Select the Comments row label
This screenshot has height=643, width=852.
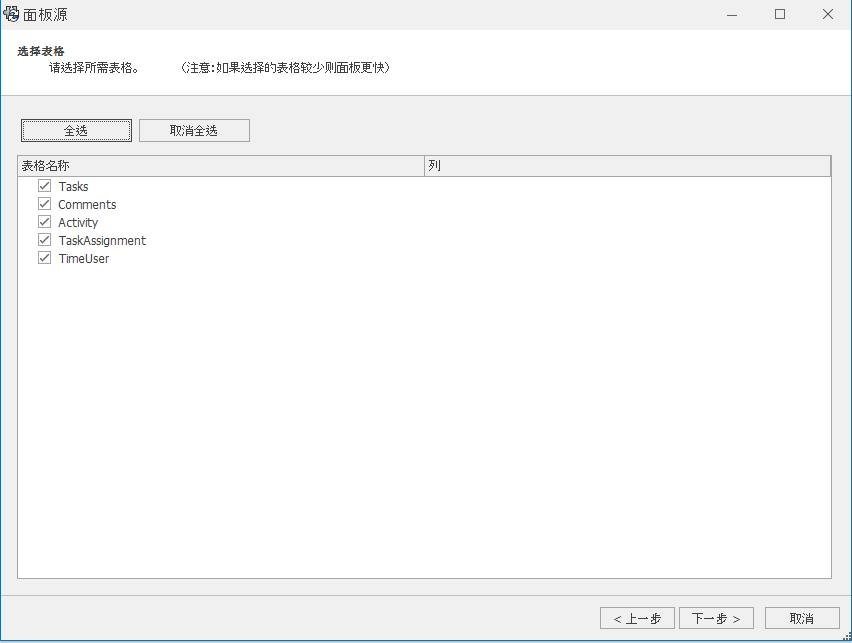pyautogui.click(x=87, y=204)
